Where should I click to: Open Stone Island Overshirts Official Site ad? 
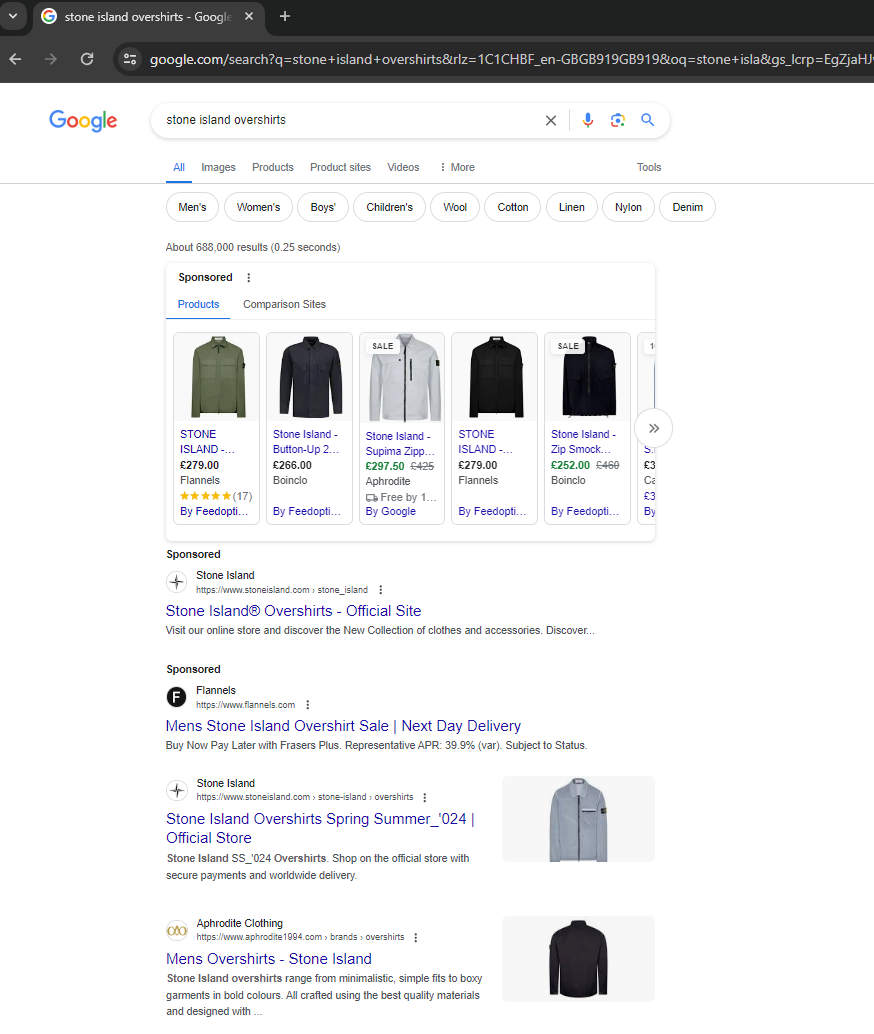pyautogui.click(x=294, y=611)
